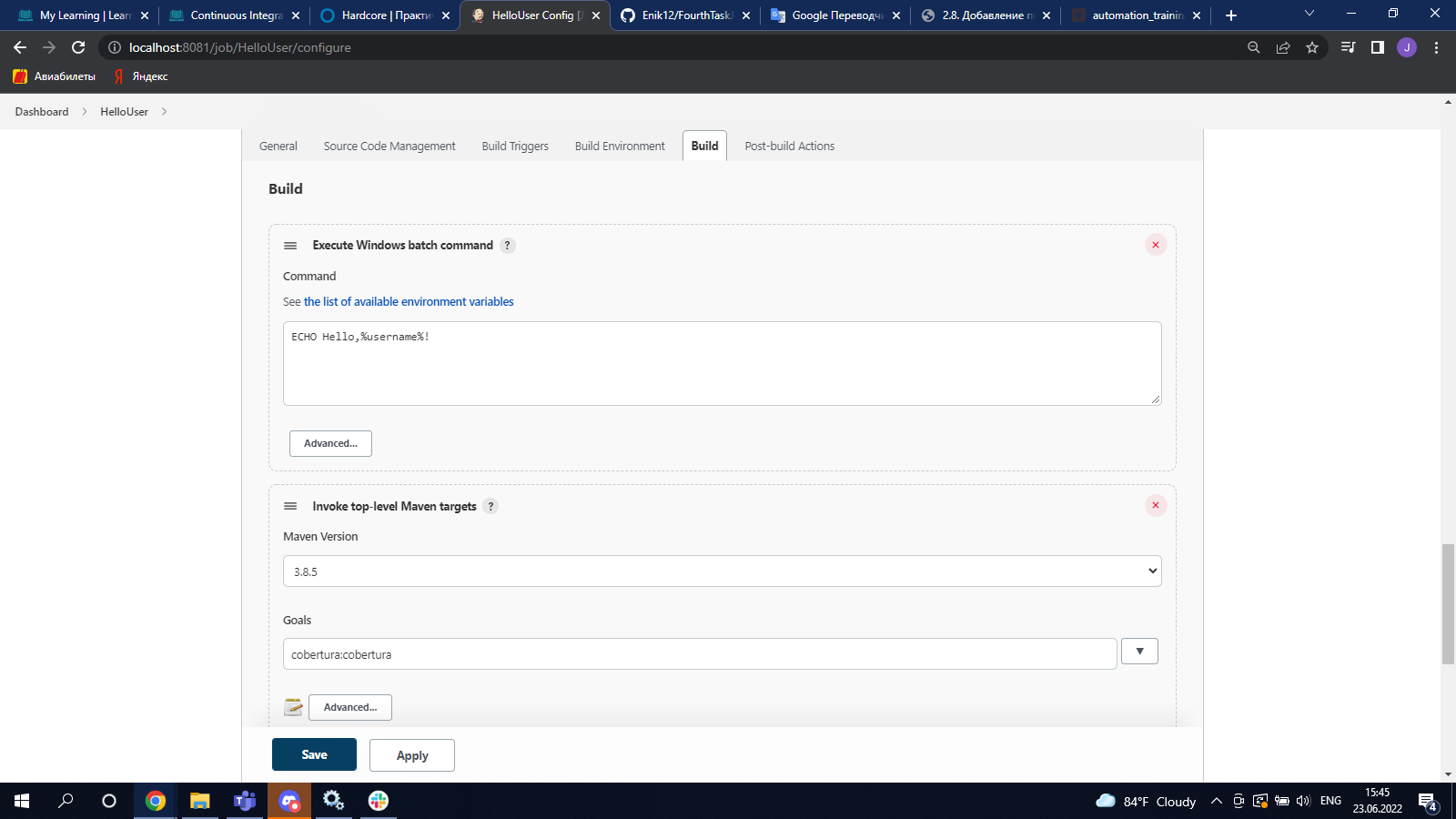Go to the Build Environment tab
Viewport: 1456px width, 819px height.
pyautogui.click(x=620, y=147)
